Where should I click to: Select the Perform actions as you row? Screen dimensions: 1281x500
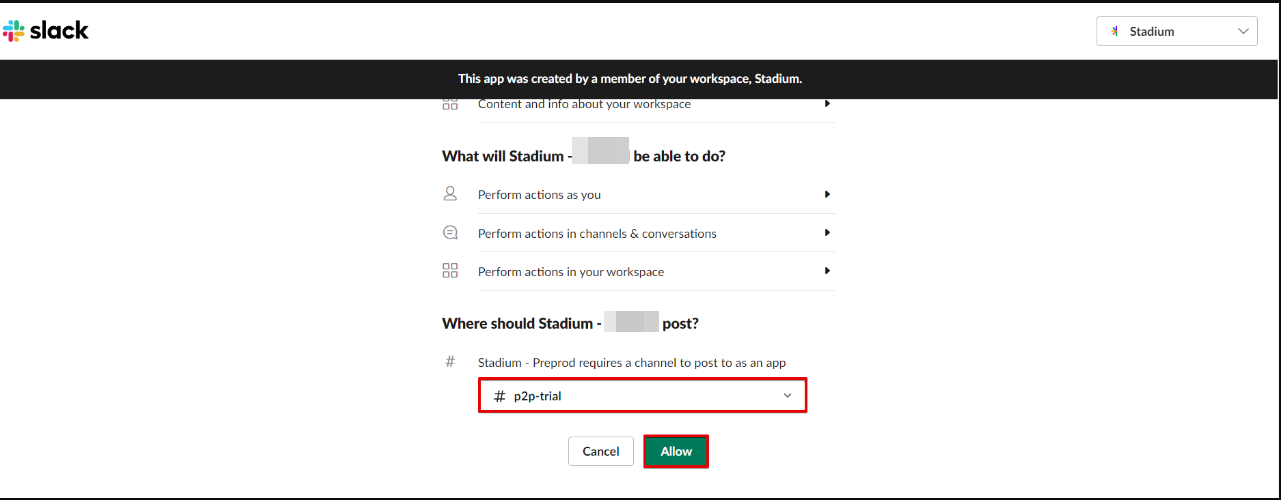[x=638, y=194]
